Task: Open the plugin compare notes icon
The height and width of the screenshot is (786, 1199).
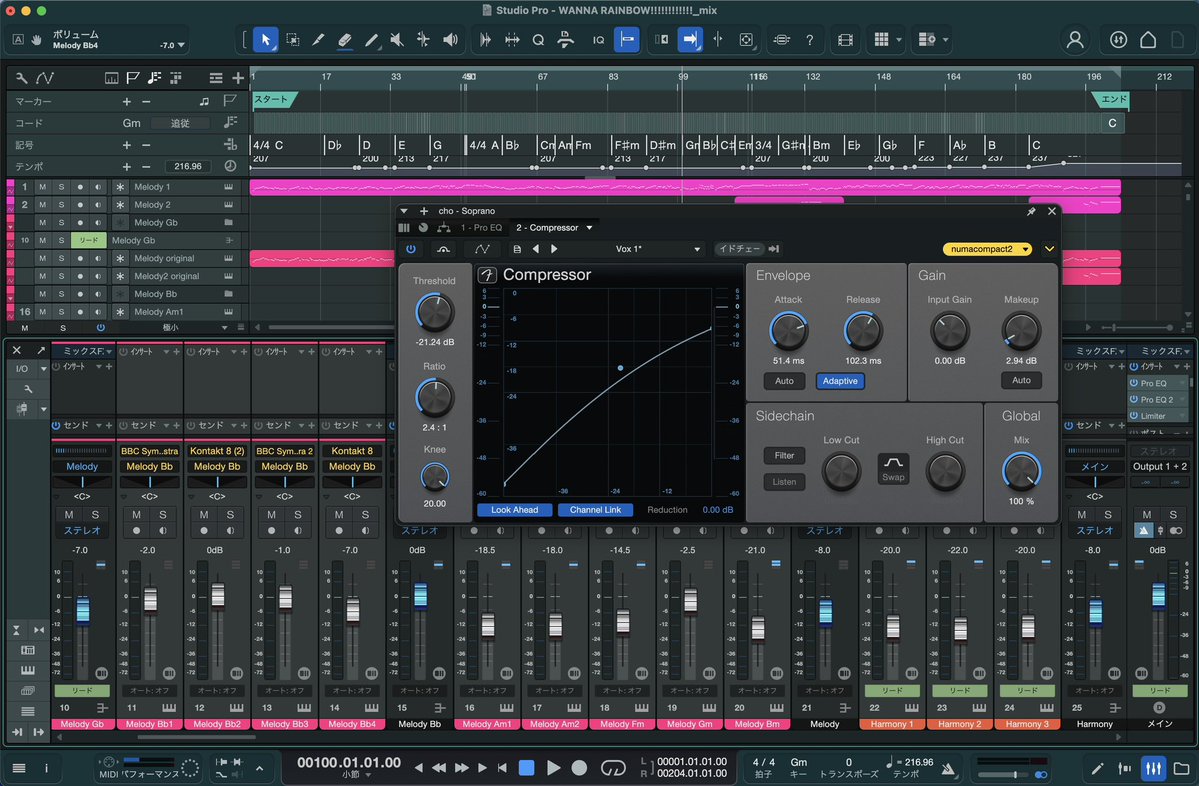Action: point(517,249)
